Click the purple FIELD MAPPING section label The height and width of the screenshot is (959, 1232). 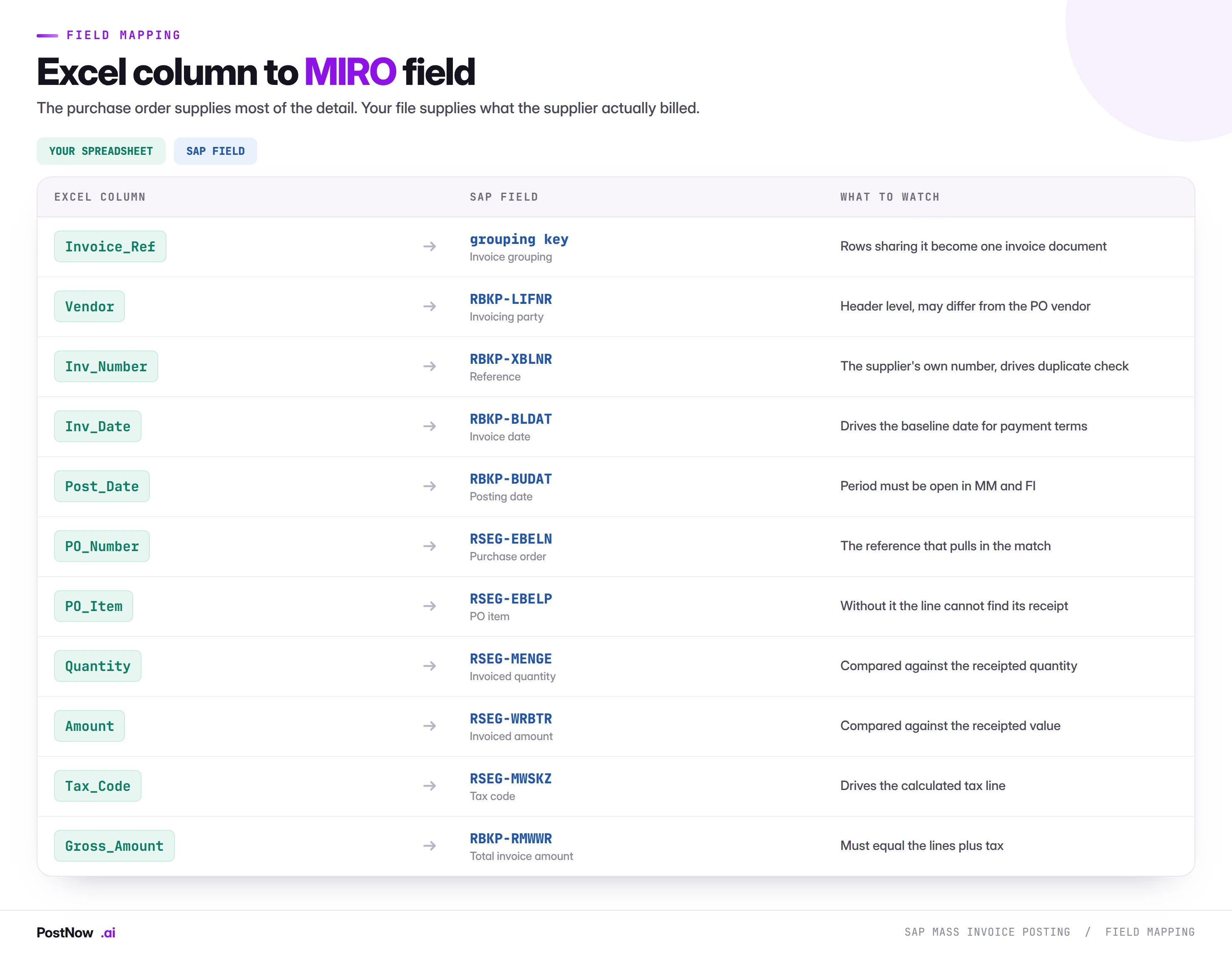coord(124,35)
